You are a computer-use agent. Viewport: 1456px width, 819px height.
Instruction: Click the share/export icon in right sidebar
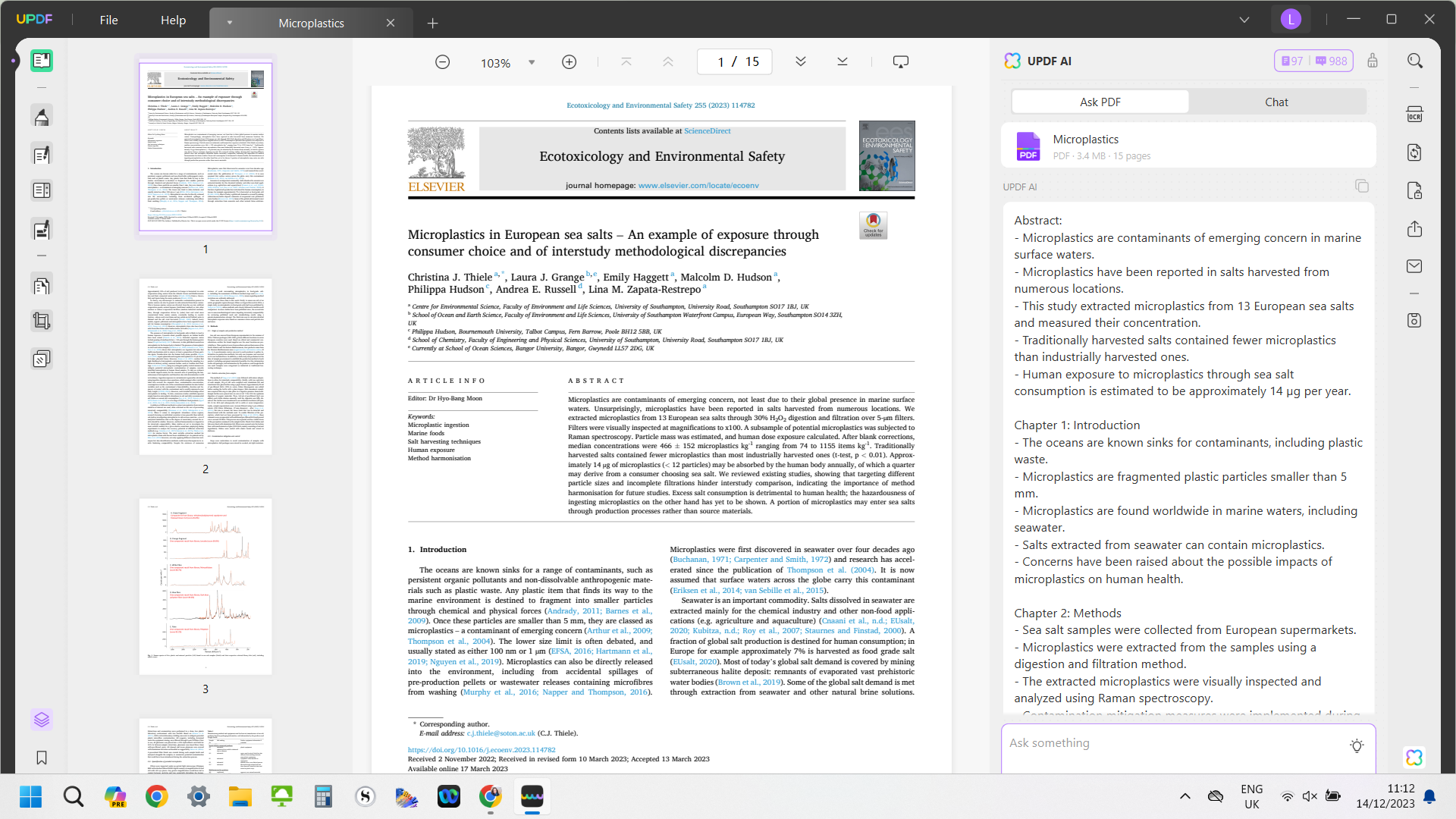click(x=1414, y=229)
